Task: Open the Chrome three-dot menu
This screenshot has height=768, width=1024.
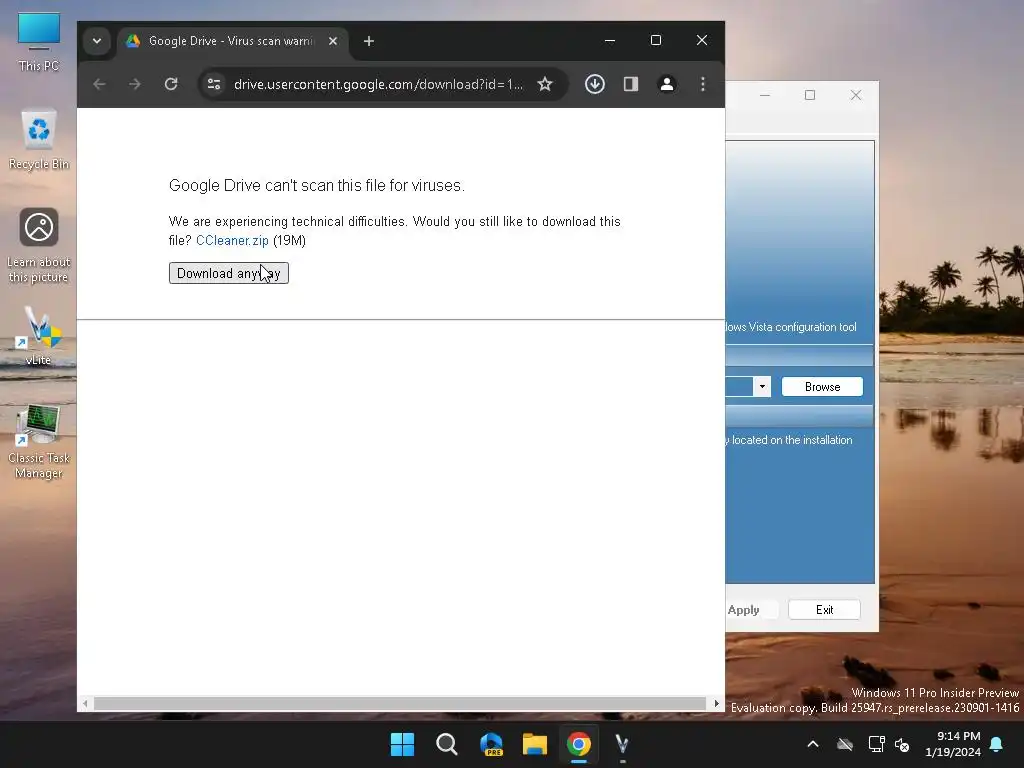Action: point(703,84)
